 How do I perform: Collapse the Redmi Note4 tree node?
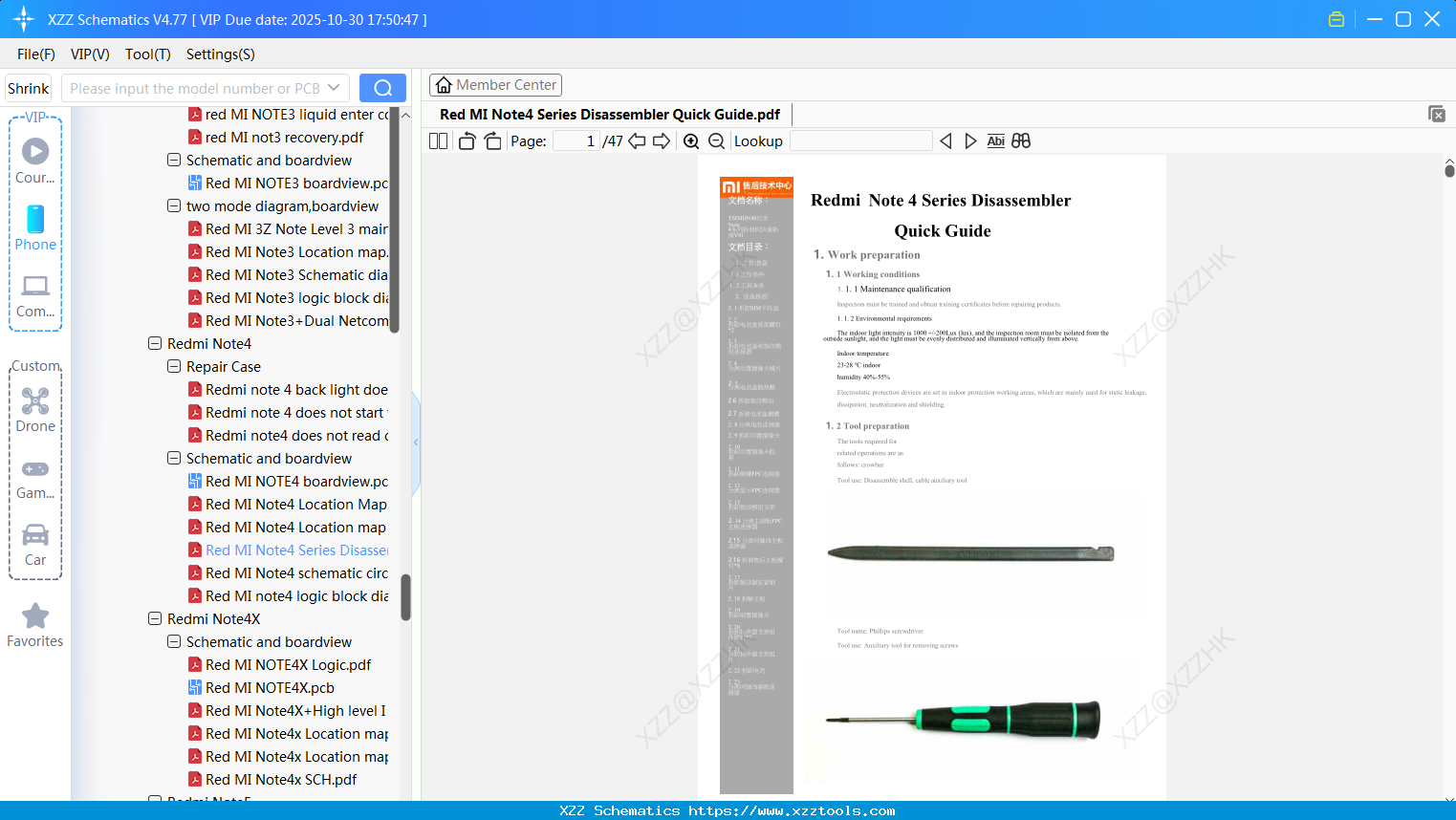(x=155, y=343)
